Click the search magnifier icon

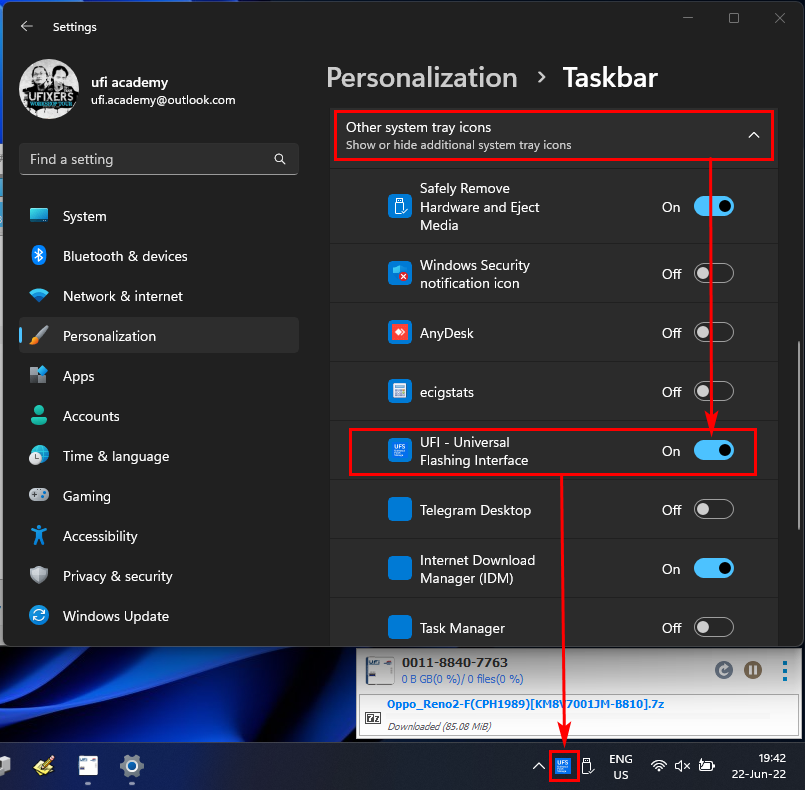[280, 159]
